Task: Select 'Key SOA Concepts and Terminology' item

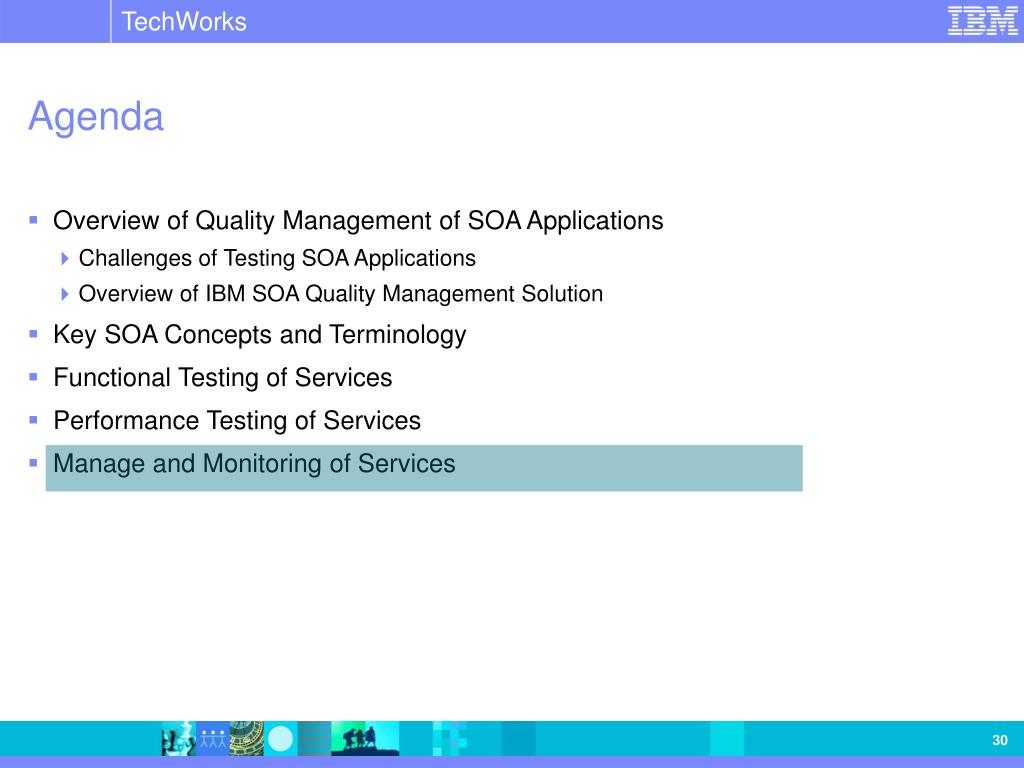Action: click(259, 335)
